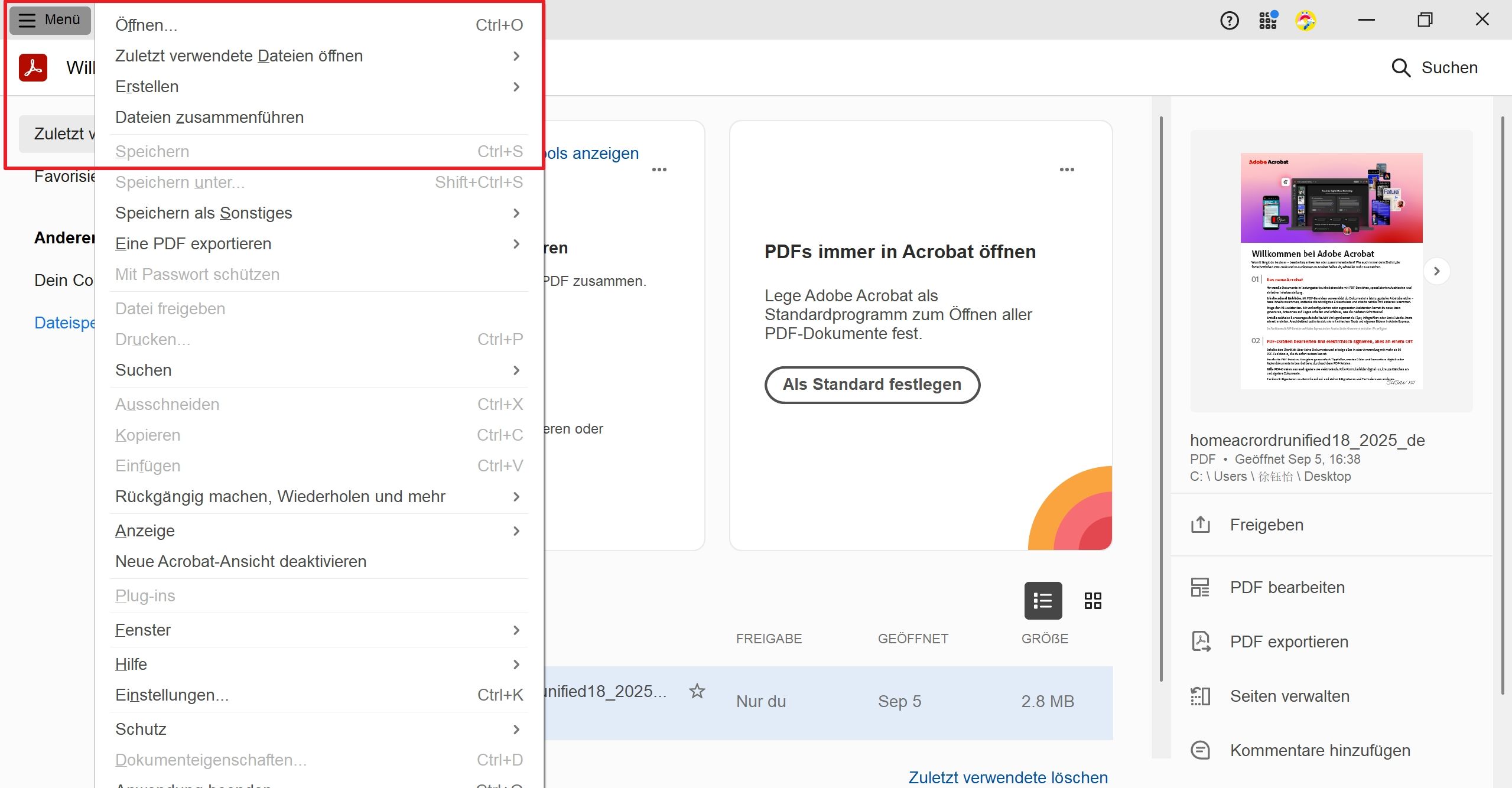1512x788 pixels.
Task: Expand the Hilfe submenu
Action: (319, 664)
